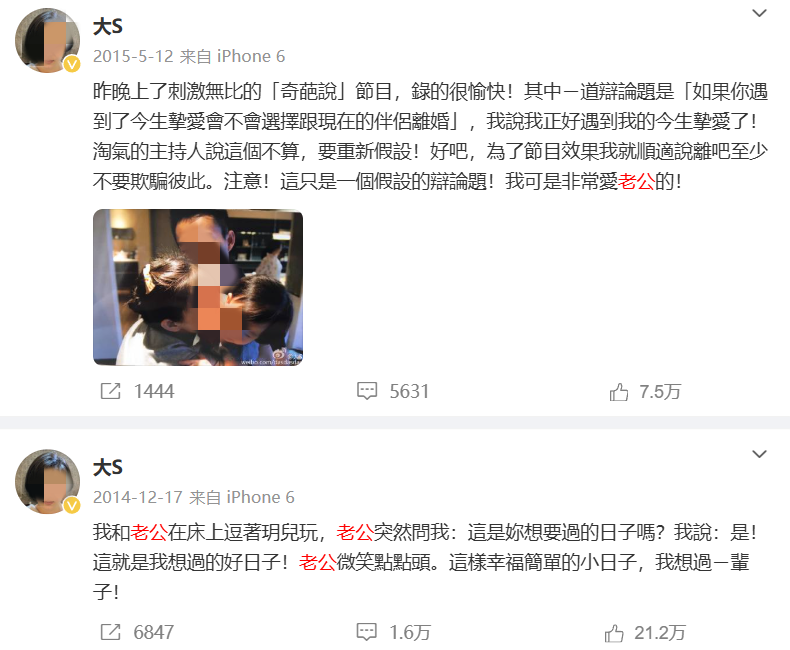Click the verified badge on first avatar
This screenshot has height=650, width=790.
[x=72, y=64]
